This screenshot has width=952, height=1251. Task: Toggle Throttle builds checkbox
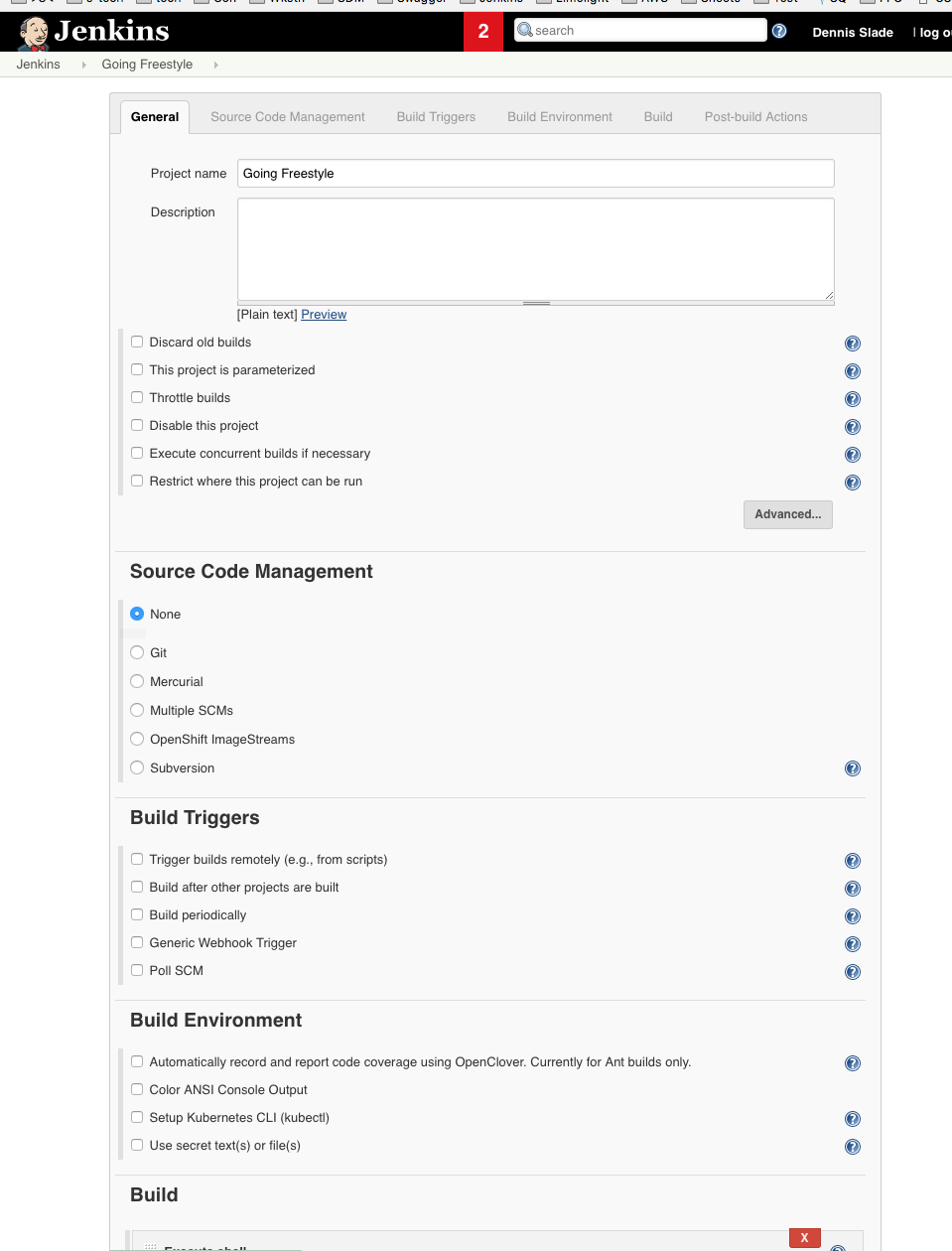[x=137, y=397]
